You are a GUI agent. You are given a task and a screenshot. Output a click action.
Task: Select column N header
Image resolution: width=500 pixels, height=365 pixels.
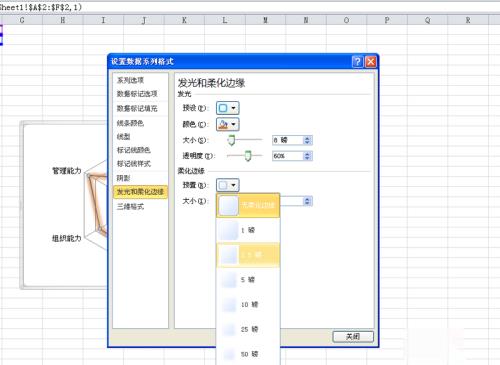(306, 20)
